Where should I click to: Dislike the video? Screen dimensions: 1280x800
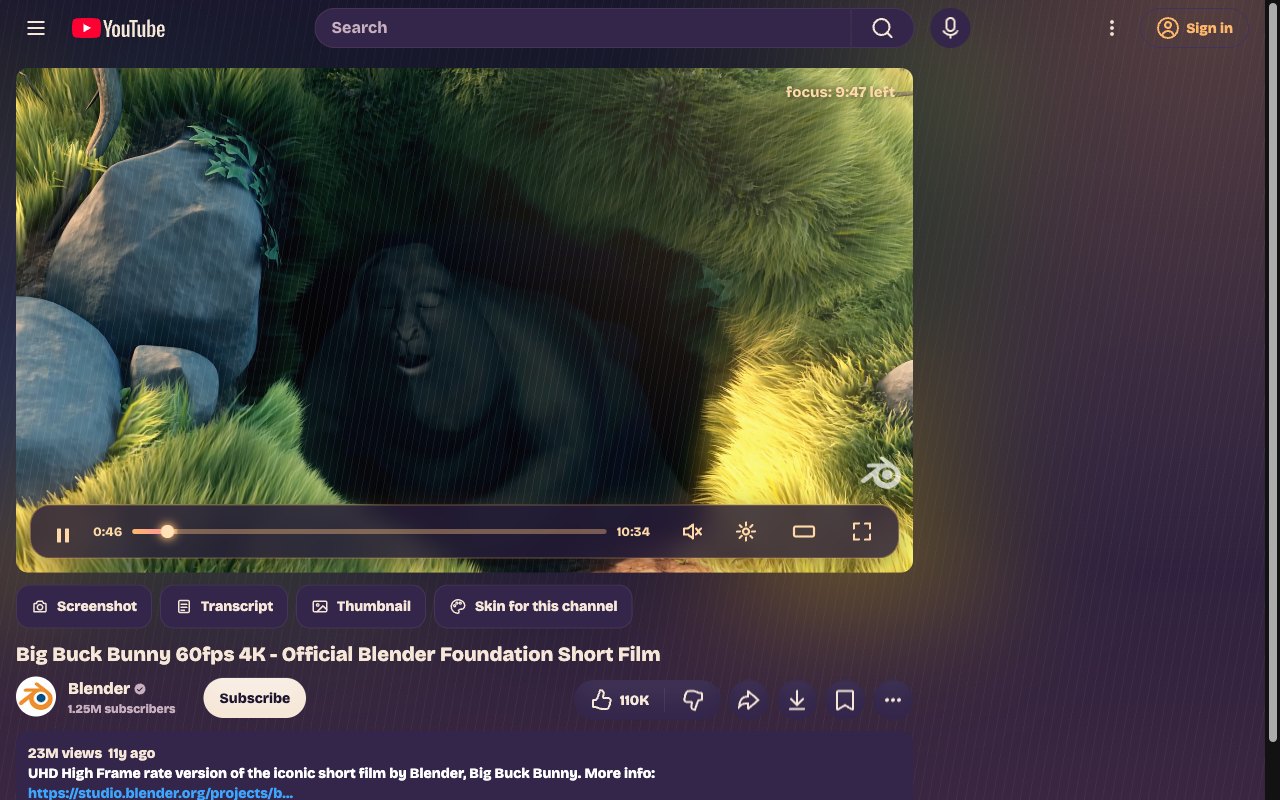(693, 700)
